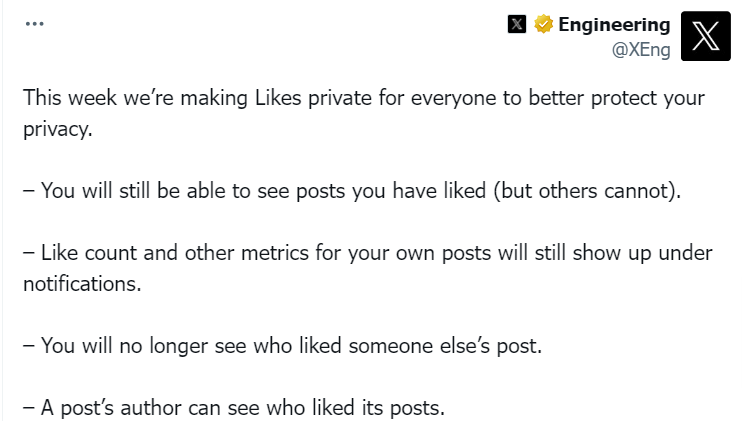
Task: Open the Engineering display name link
Action: (614, 25)
